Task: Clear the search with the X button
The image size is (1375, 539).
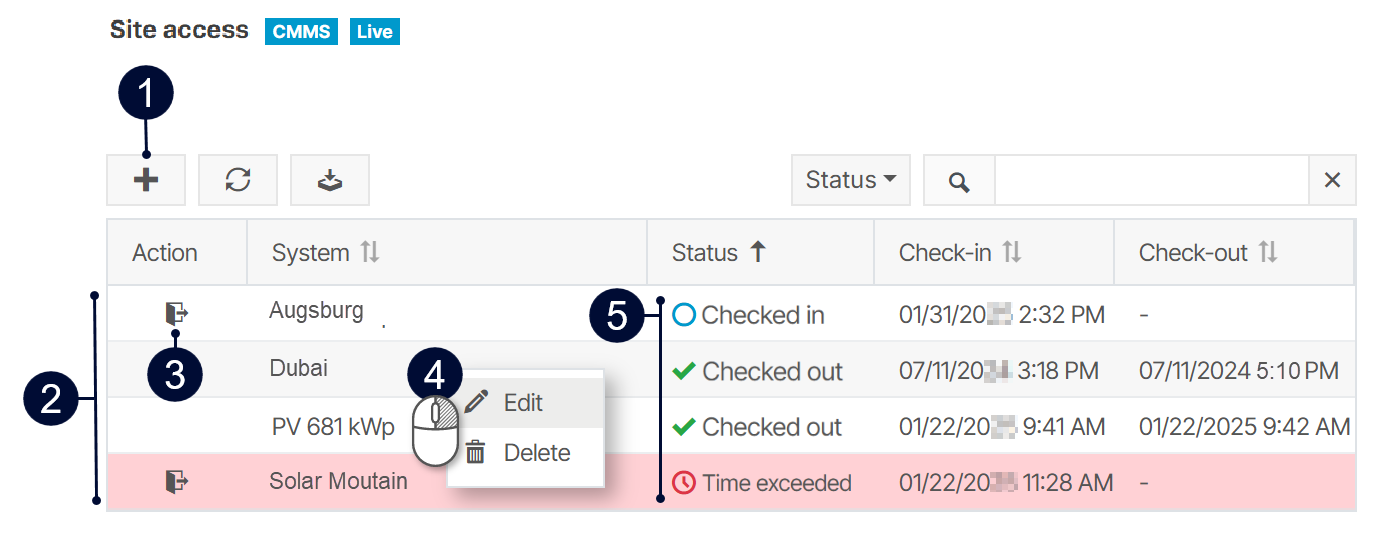Action: tap(1332, 180)
